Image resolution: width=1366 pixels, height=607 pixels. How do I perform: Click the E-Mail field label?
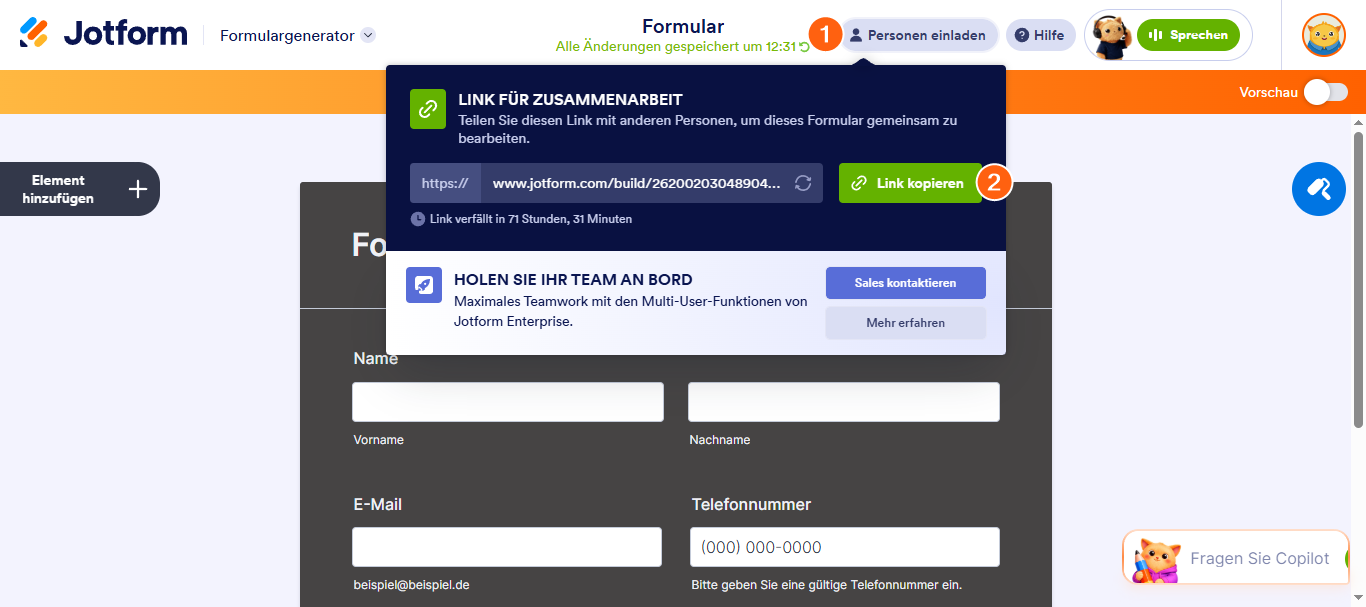click(x=378, y=504)
